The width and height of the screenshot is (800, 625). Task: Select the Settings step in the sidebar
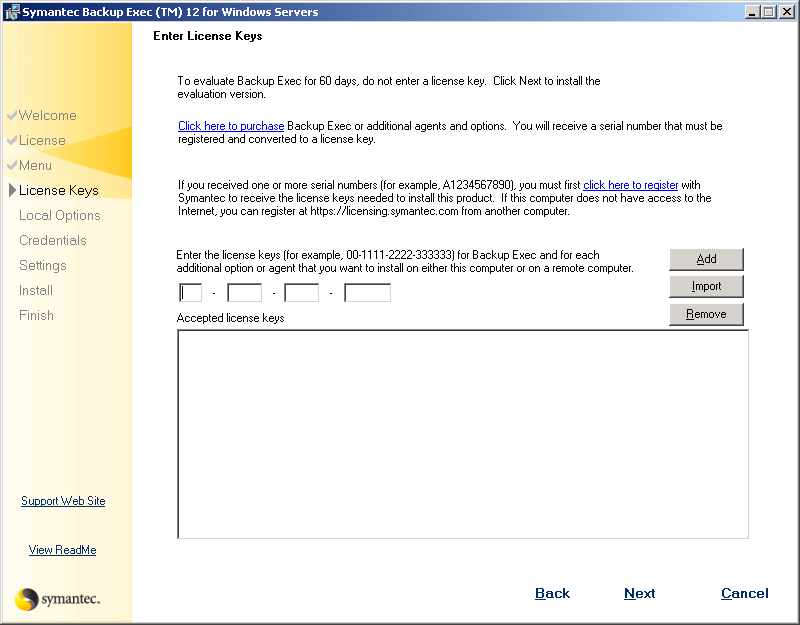(x=43, y=265)
